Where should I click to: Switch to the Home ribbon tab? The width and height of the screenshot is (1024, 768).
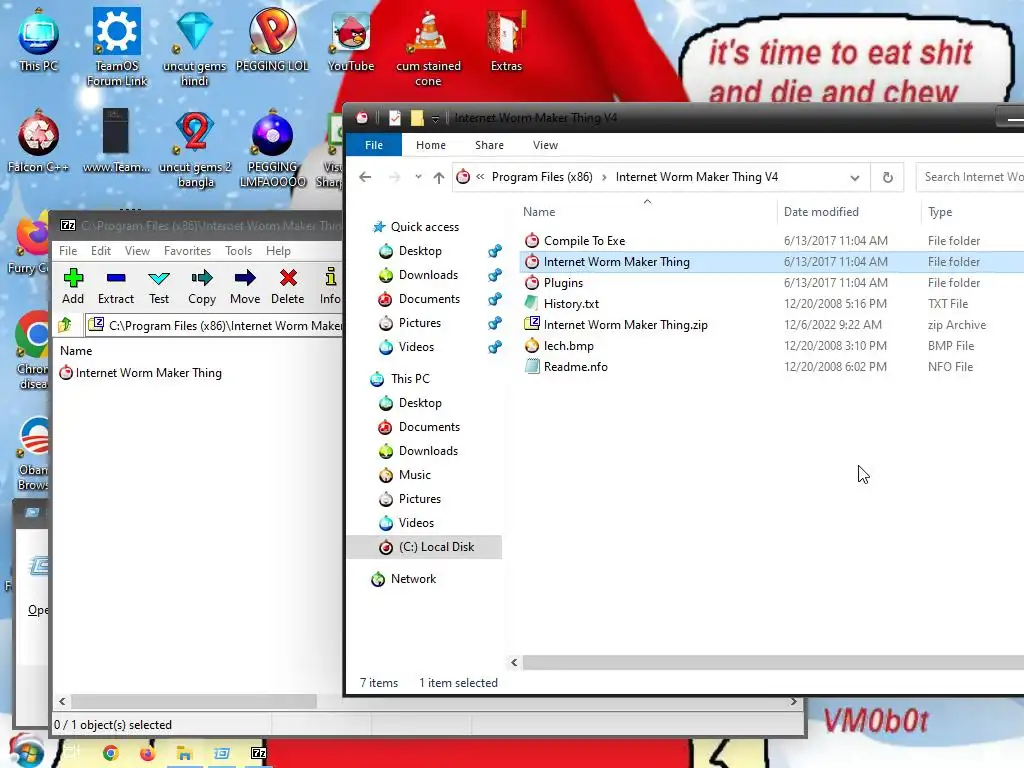(x=431, y=145)
